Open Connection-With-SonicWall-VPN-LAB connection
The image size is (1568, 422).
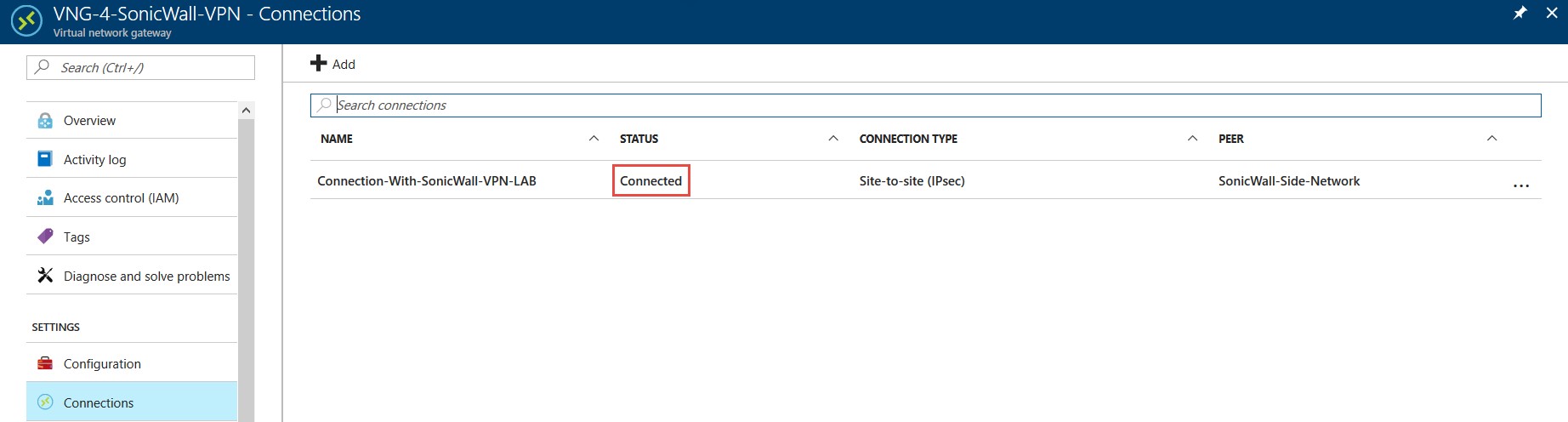click(x=426, y=180)
